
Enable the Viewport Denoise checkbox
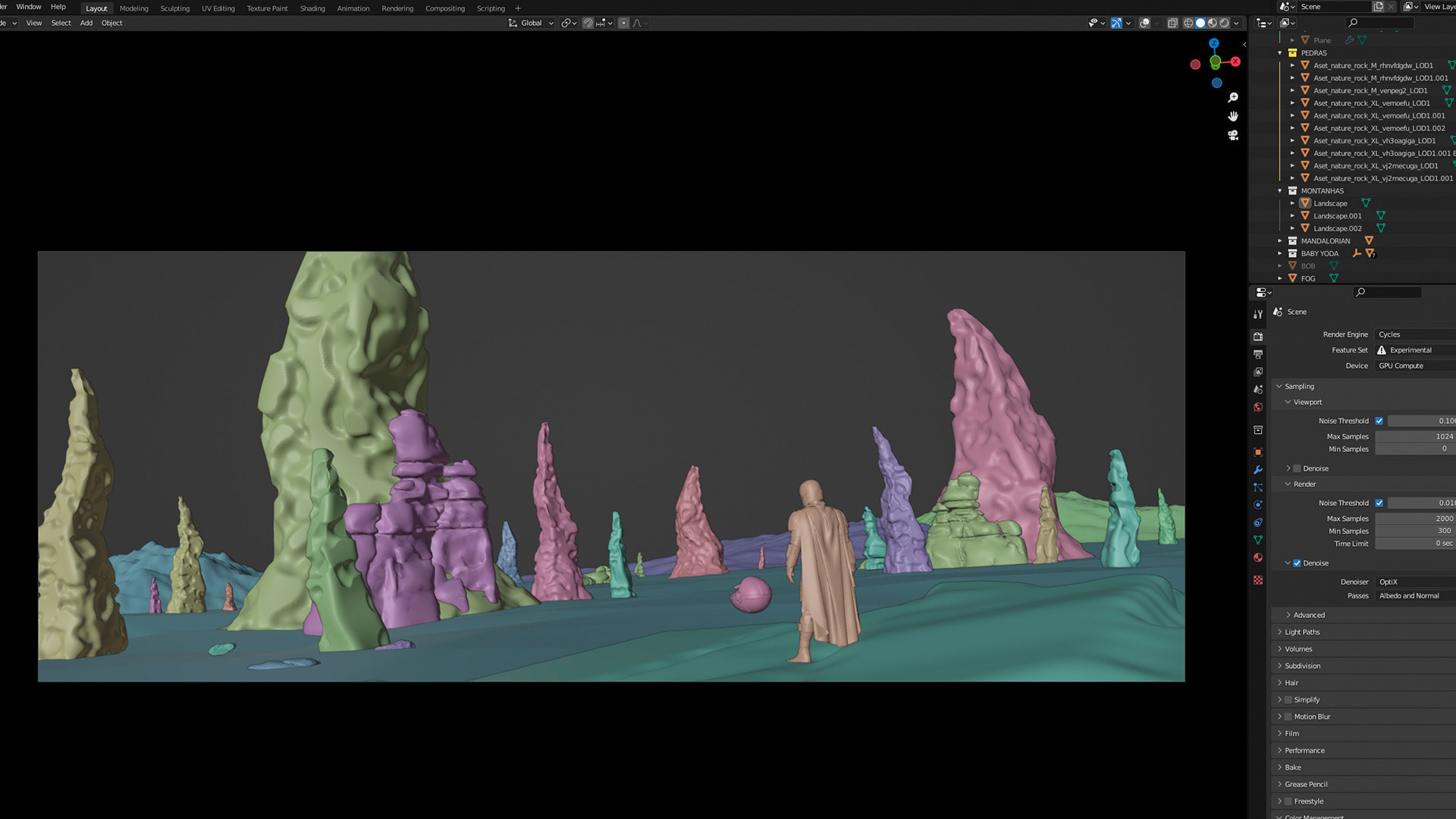(x=1297, y=469)
